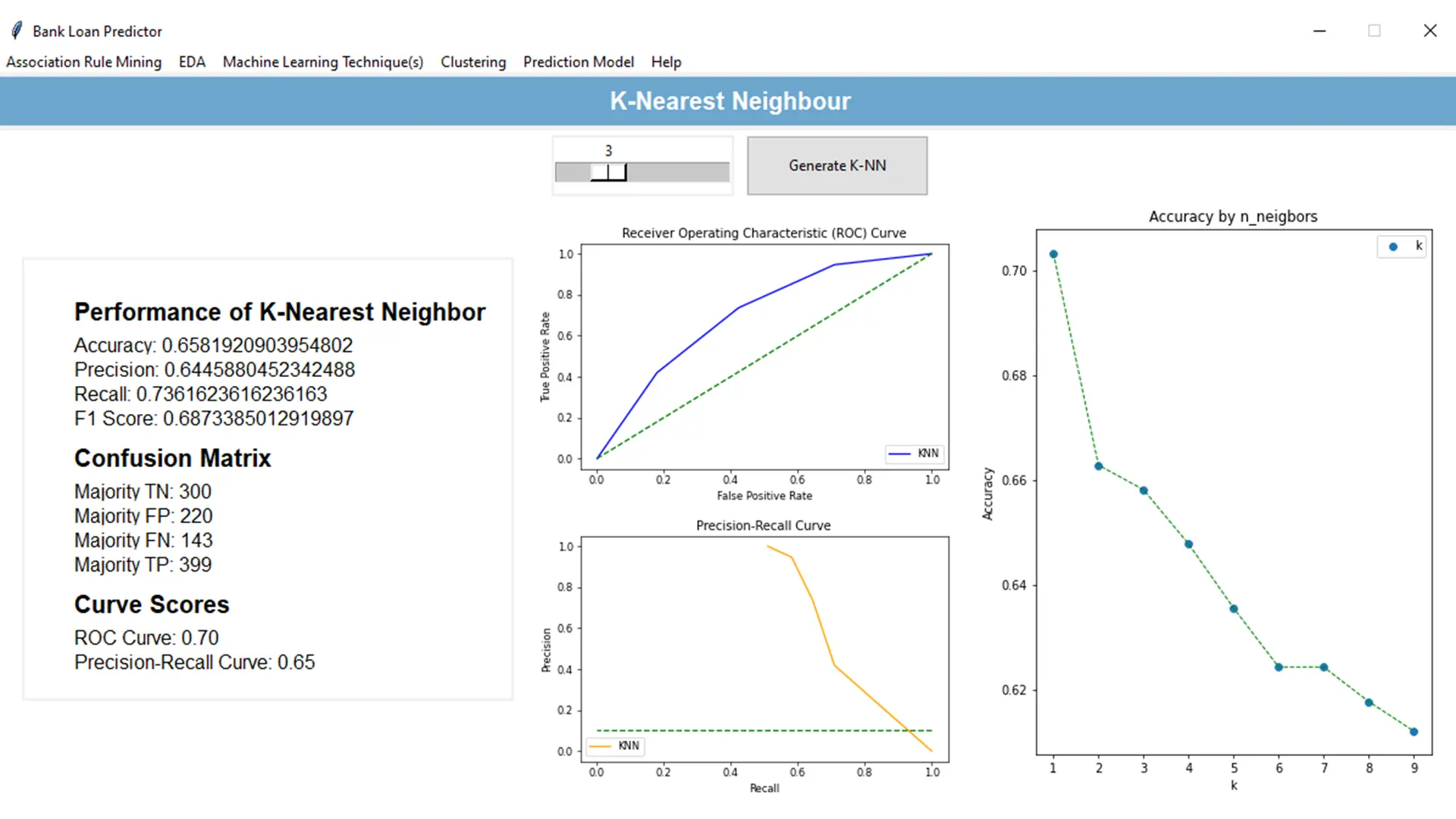Click the Majority FN: 143 entry

tap(143, 540)
